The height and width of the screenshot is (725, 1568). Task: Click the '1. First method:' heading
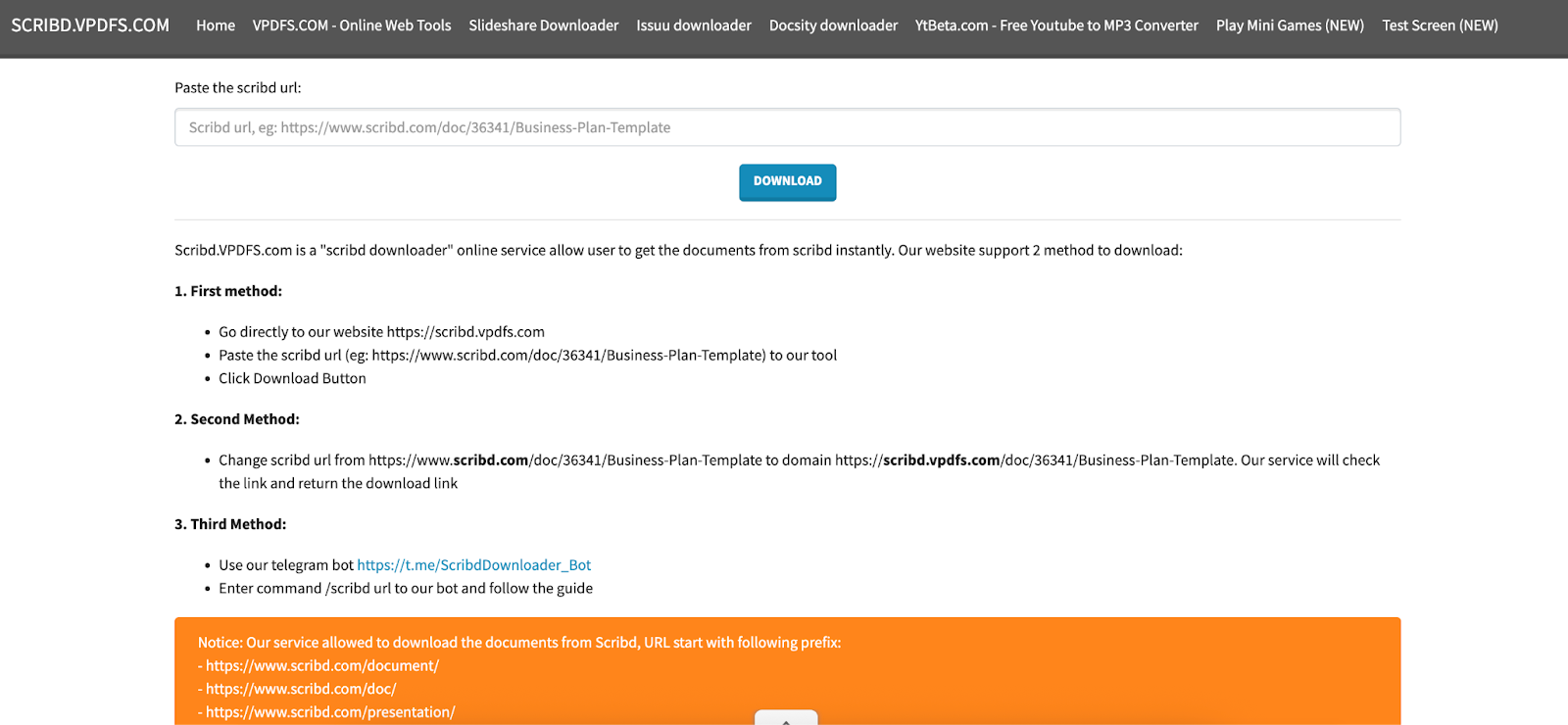228,291
